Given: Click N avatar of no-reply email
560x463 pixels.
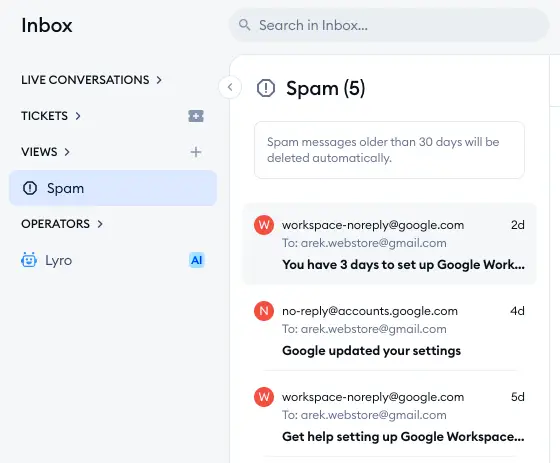Looking at the screenshot, I should tap(264, 311).
